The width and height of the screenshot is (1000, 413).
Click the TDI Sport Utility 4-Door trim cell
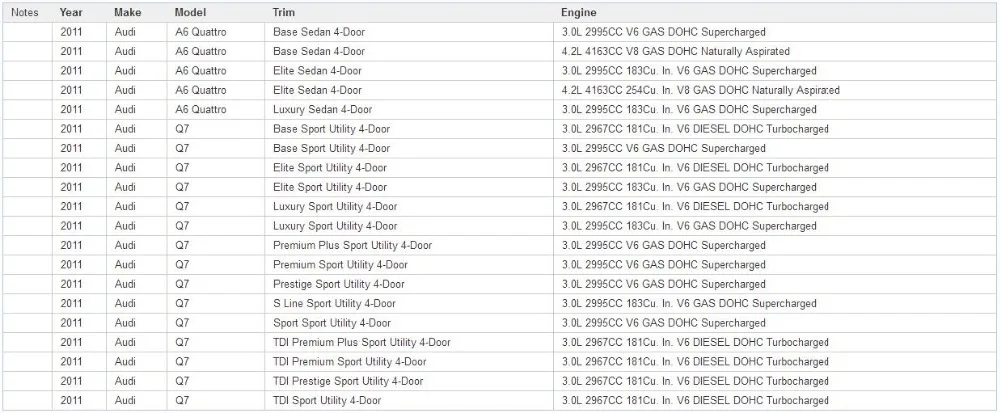click(409, 400)
